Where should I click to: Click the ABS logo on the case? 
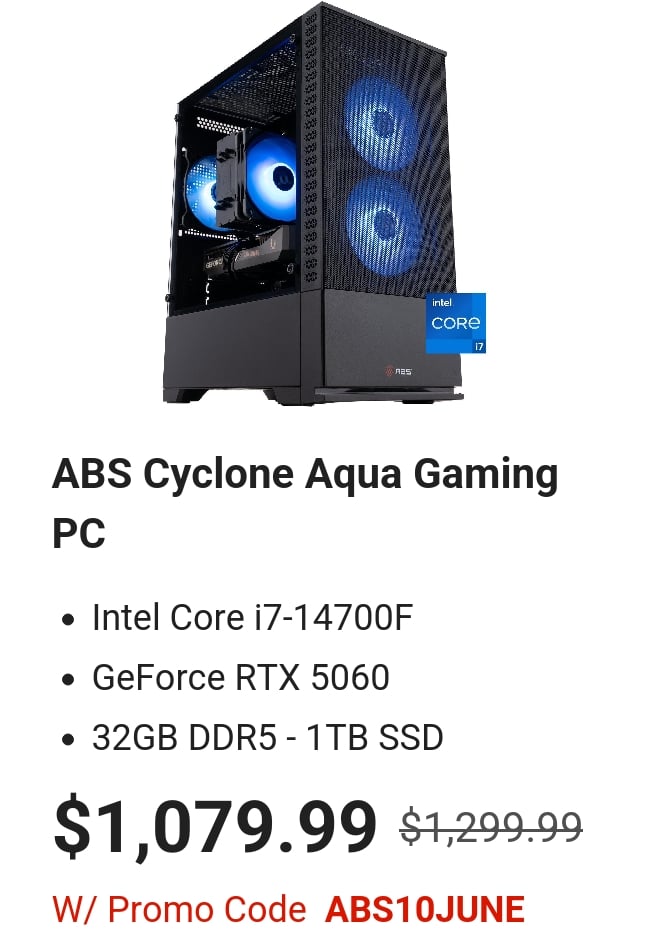pyautogui.click(x=398, y=371)
